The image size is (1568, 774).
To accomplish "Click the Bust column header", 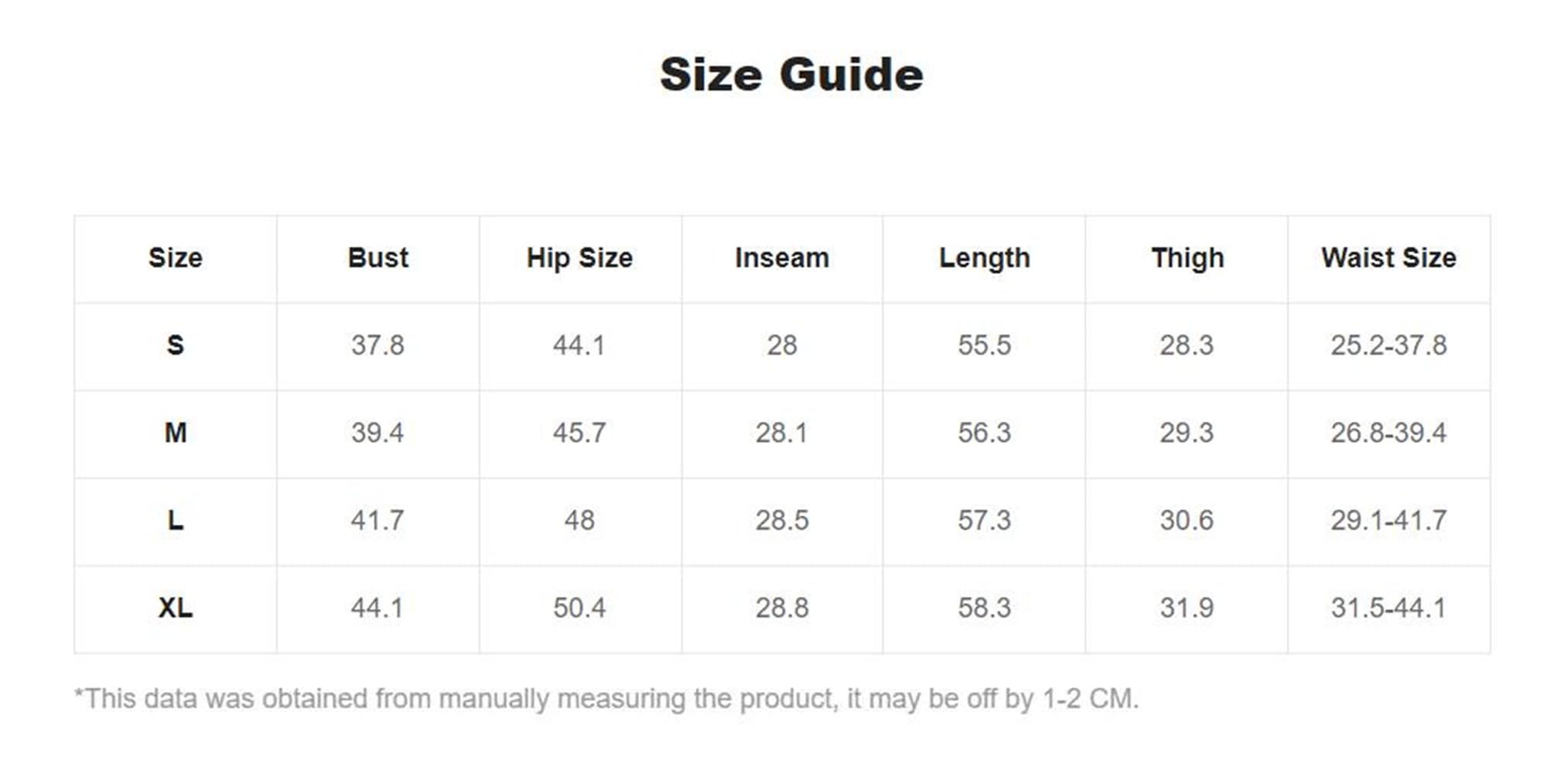I will tap(377, 258).
